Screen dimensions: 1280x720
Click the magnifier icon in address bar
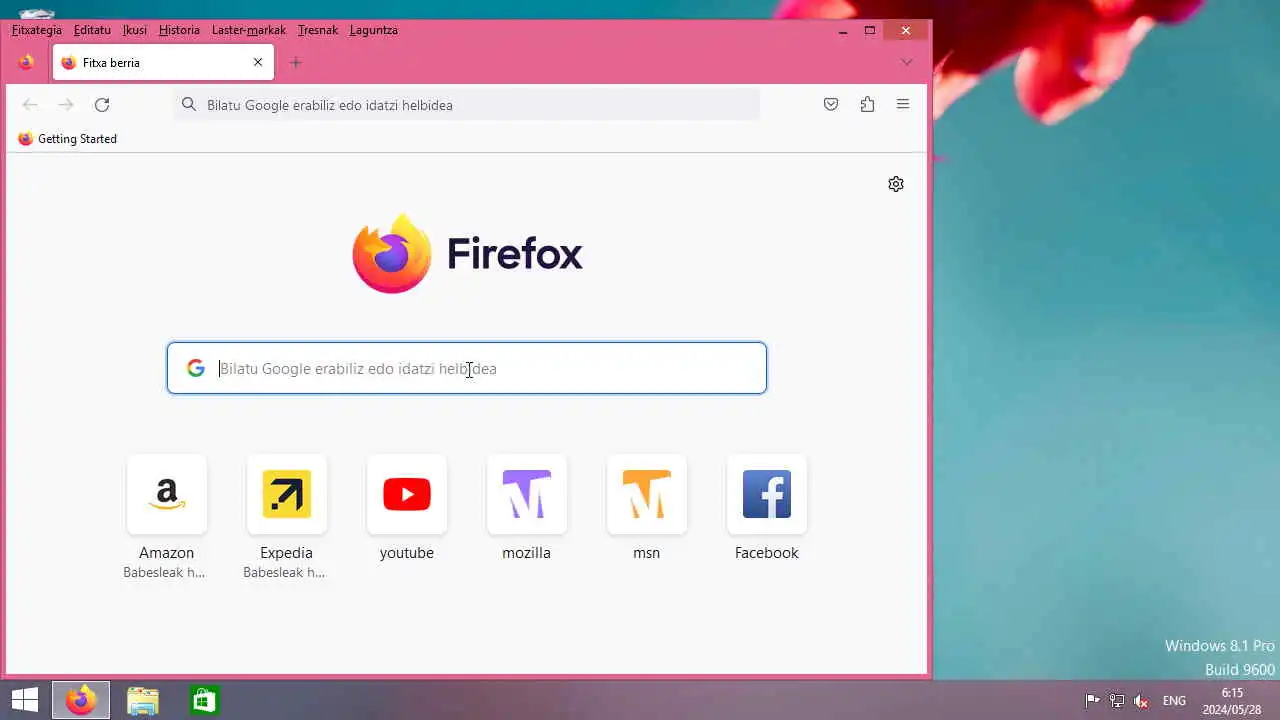coord(189,104)
